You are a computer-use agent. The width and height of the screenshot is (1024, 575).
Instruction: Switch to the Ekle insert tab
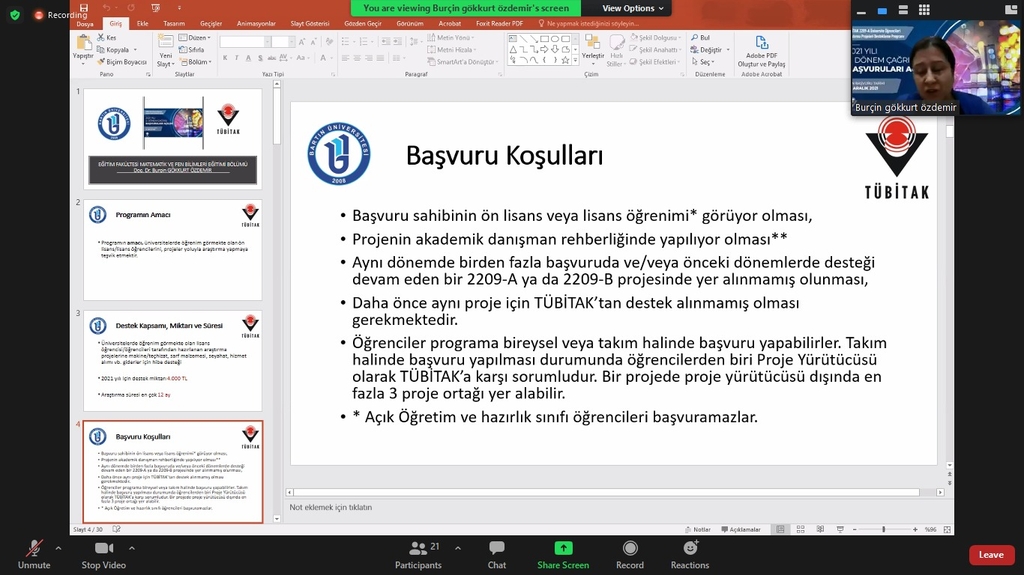[x=142, y=24]
